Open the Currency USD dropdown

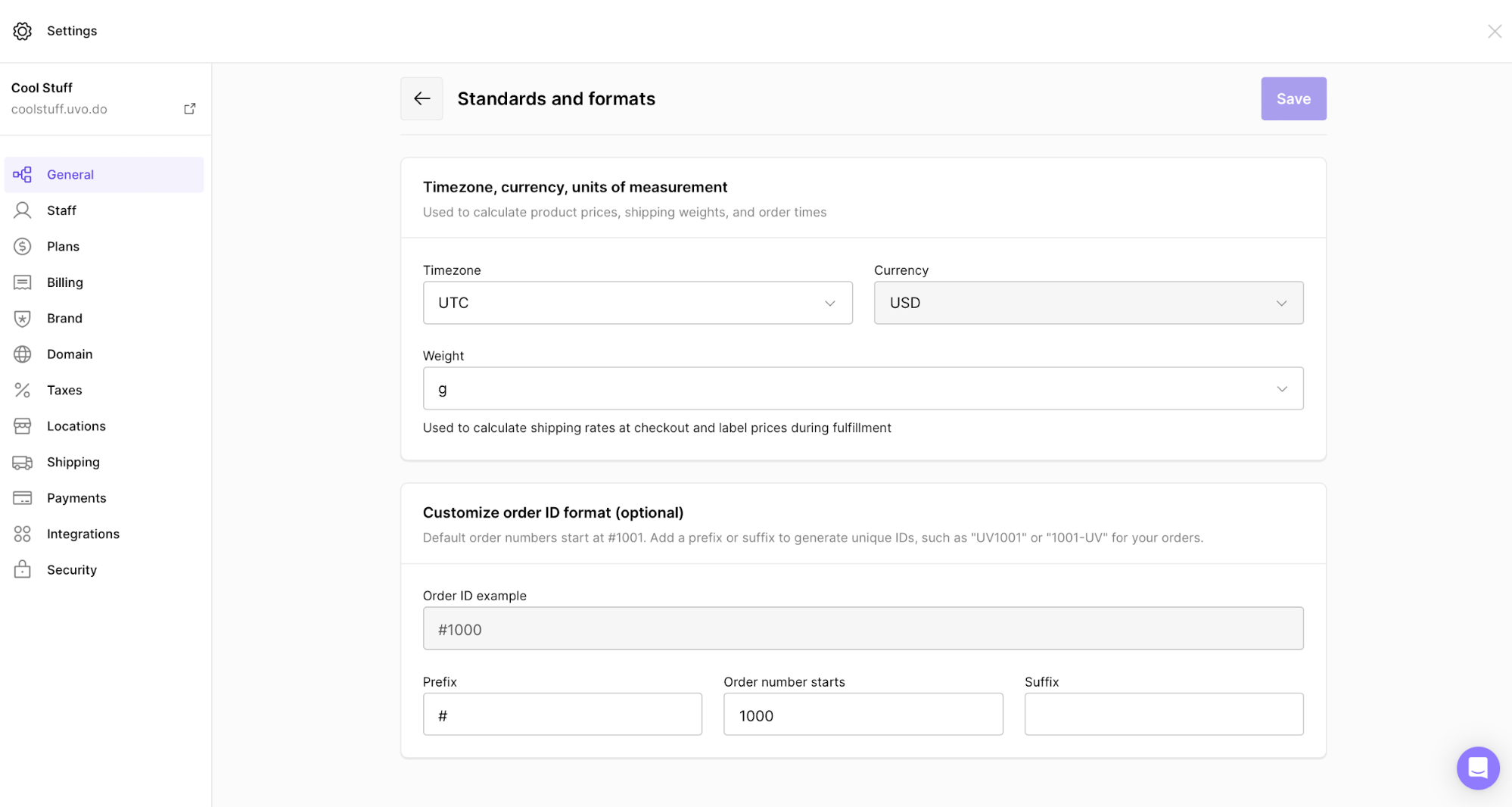pos(1088,303)
